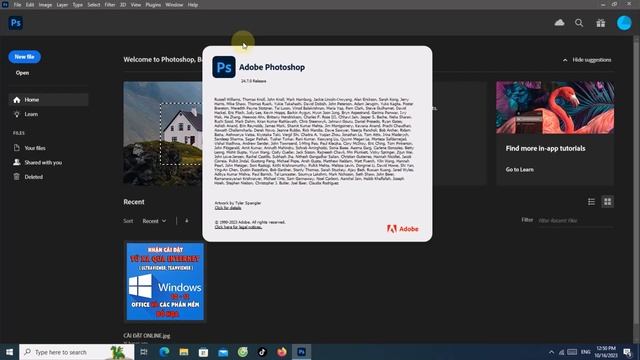
Task: Click the Adobe logo in About dialog
Action: [x=402, y=229]
